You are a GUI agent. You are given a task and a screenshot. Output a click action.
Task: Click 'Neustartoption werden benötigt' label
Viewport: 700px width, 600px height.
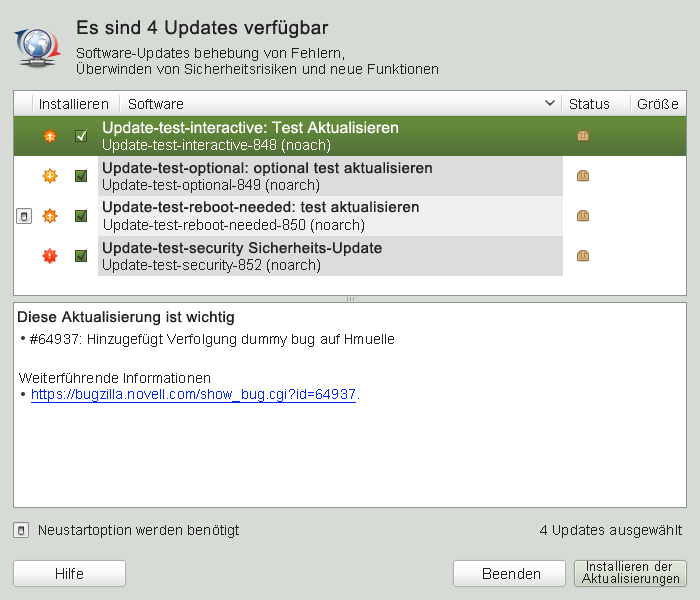point(138,530)
